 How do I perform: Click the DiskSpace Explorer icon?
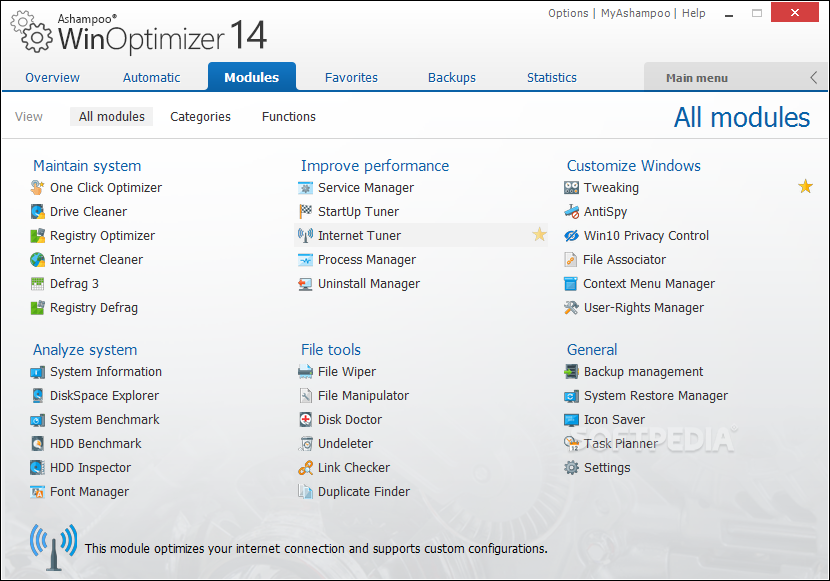(x=37, y=396)
